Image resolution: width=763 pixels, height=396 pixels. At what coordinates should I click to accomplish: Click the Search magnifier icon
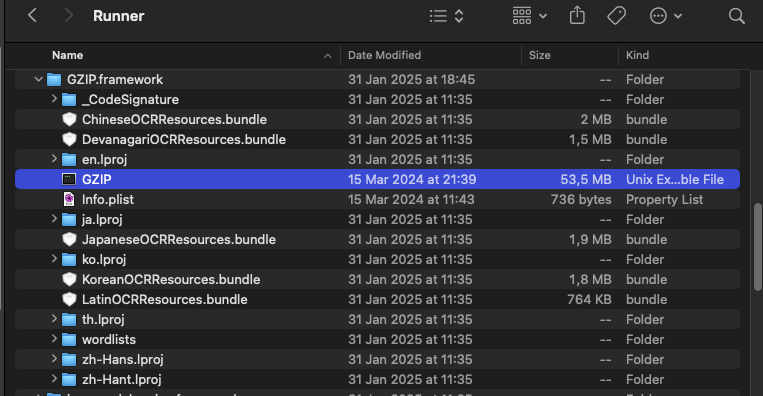coord(737,16)
